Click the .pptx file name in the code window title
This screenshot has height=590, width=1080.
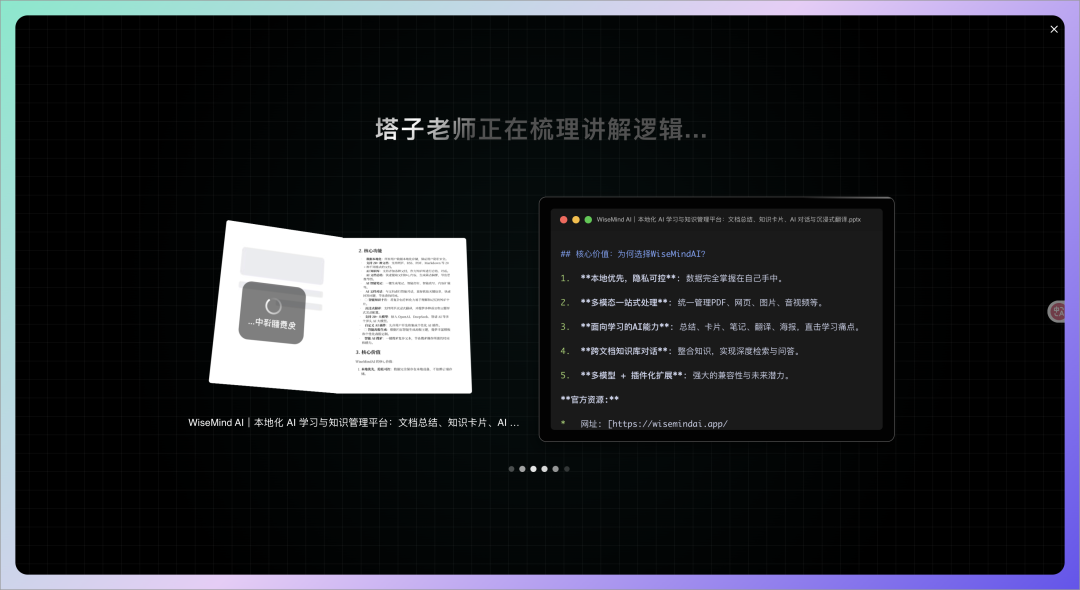click(729, 220)
